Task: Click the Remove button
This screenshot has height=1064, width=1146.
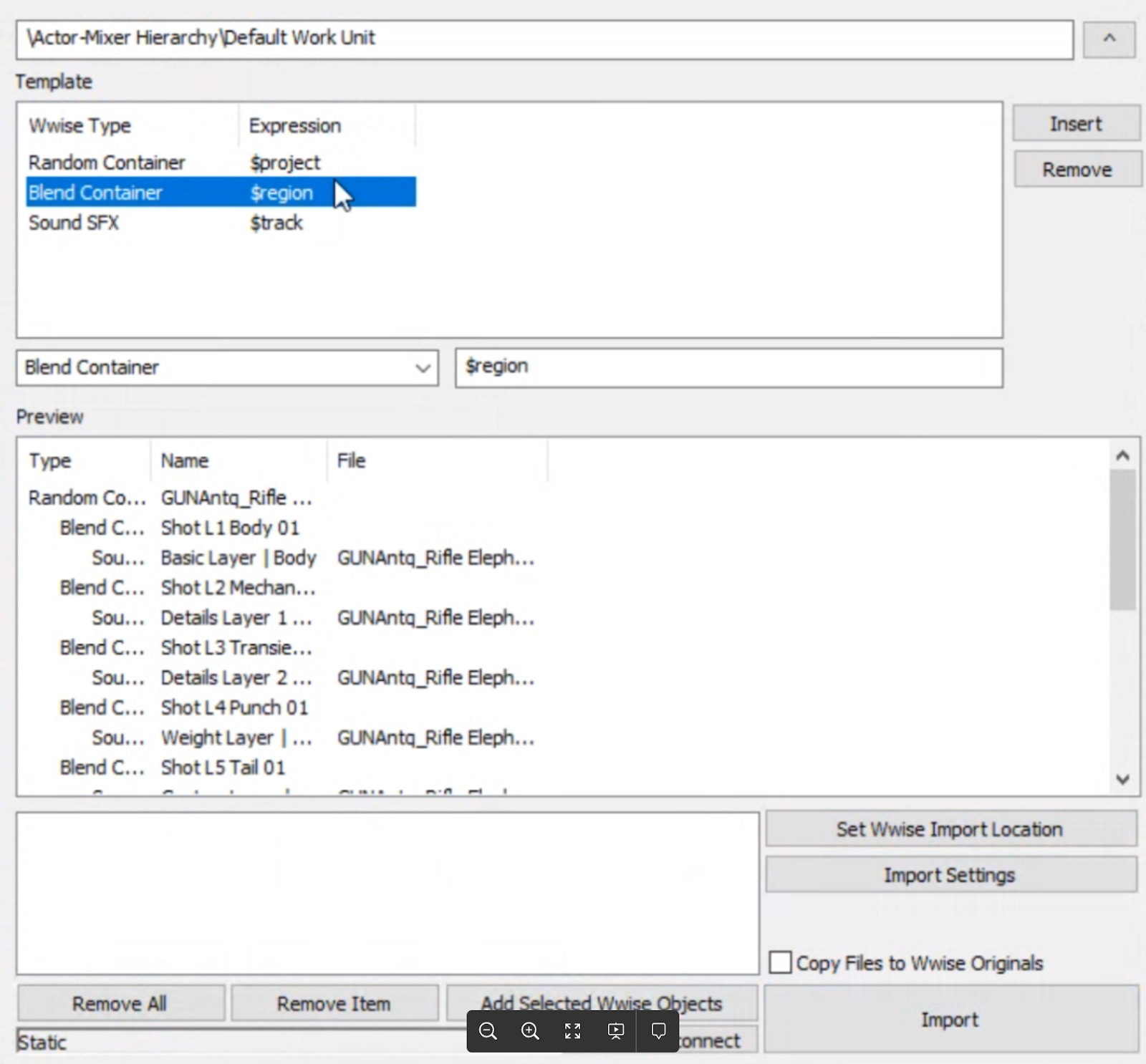Action: (1077, 169)
